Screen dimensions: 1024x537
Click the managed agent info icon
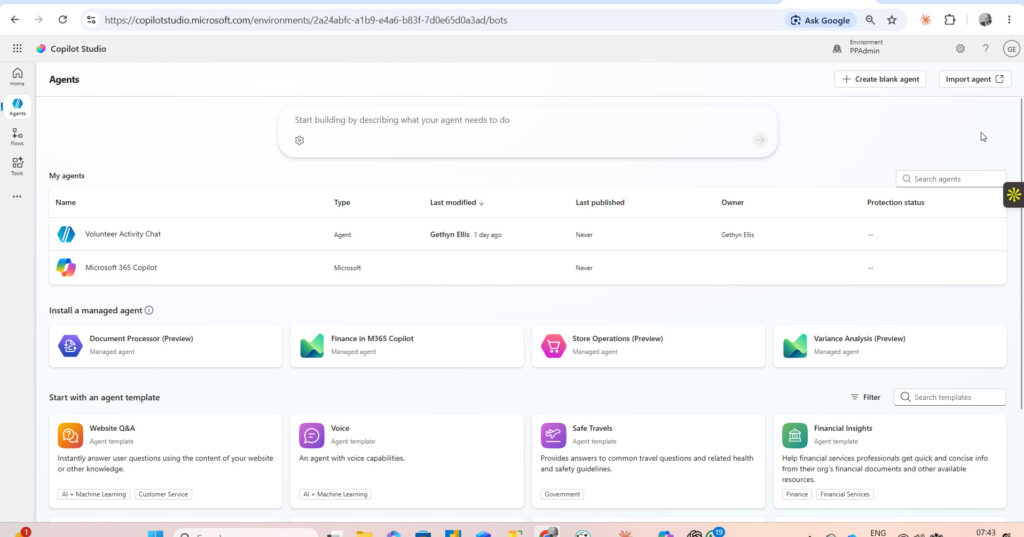(x=149, y=310)
